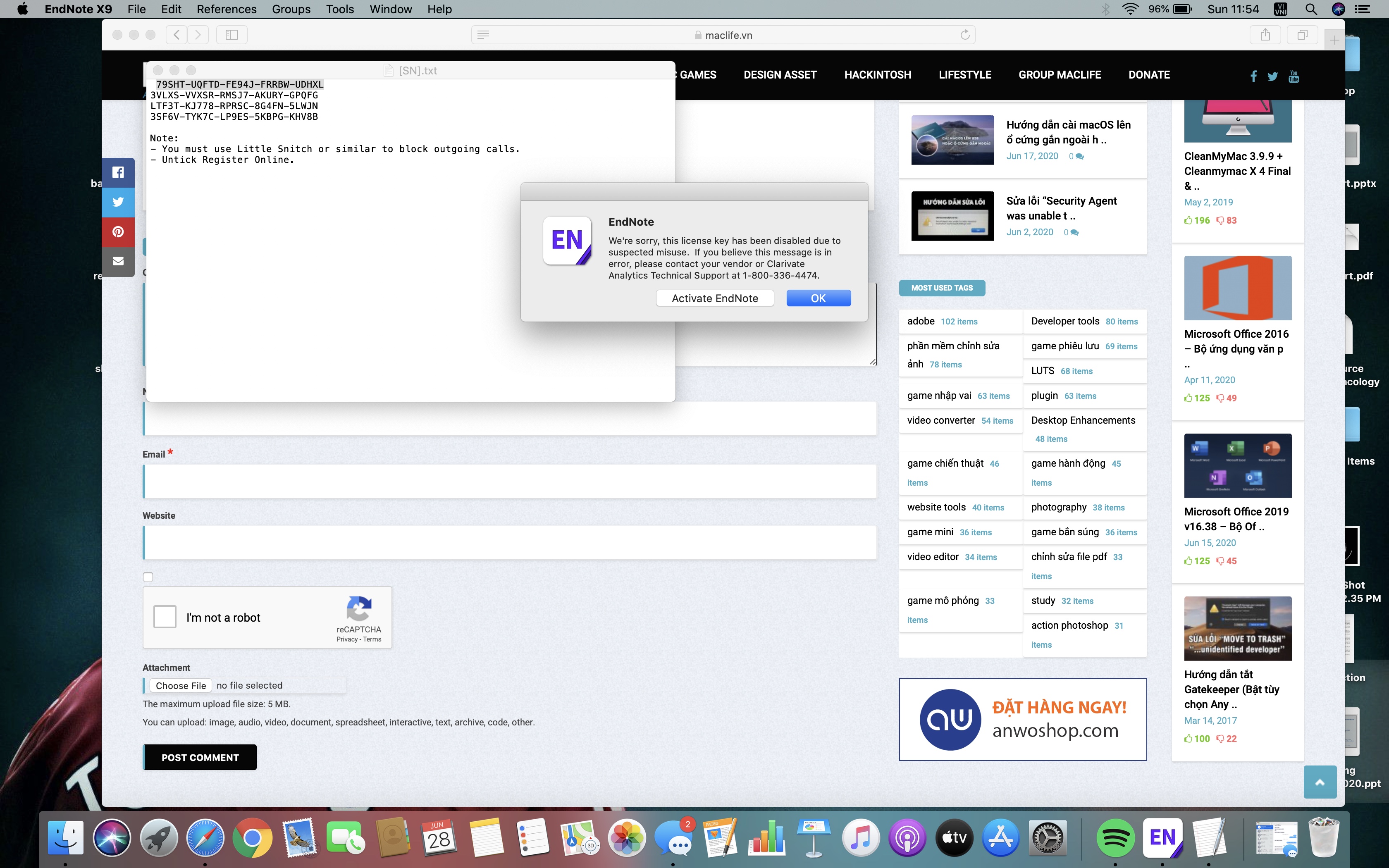Click into the Website input field
The height and width of the screenshot is (868, 1389).
[510, 542]
